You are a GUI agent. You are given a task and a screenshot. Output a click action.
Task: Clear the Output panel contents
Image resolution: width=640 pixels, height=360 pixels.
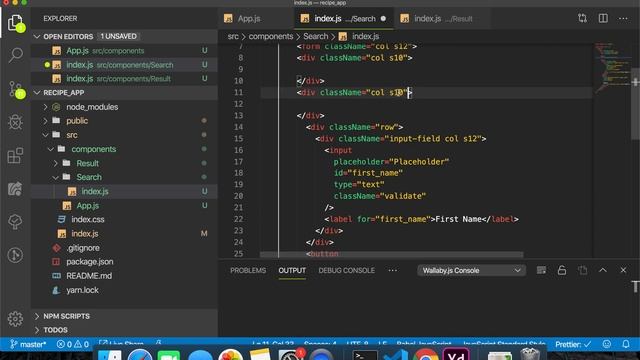coord(541,270)
